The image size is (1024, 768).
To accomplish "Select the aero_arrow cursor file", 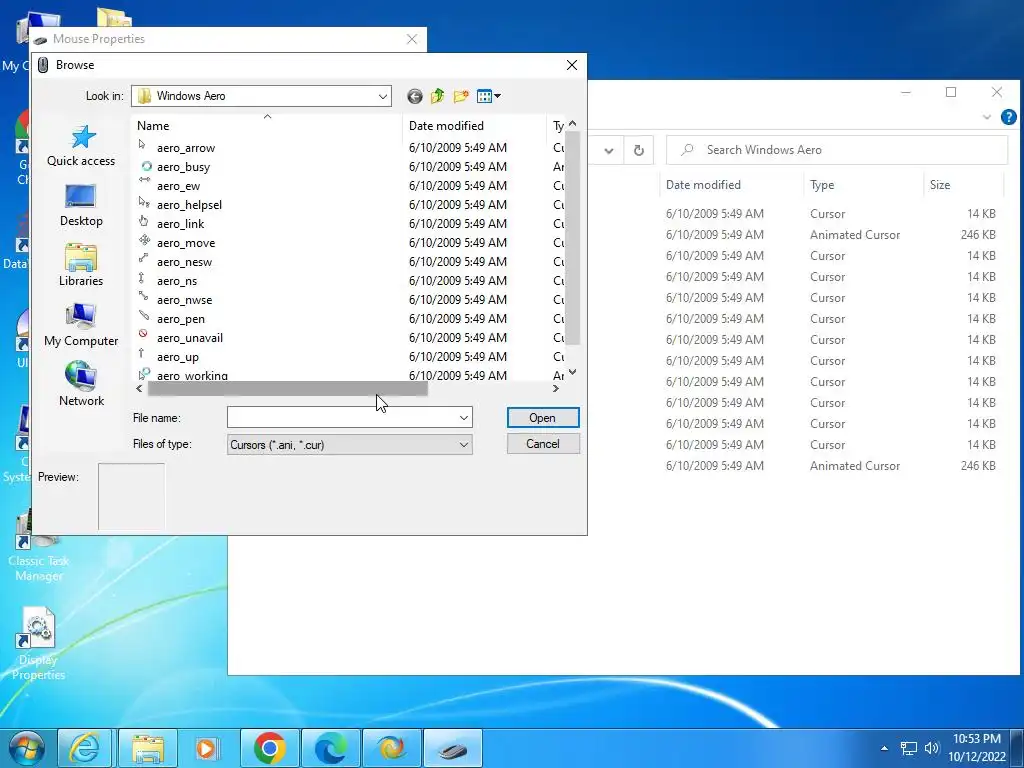I will pyautogui.click(x=186, y=148).
